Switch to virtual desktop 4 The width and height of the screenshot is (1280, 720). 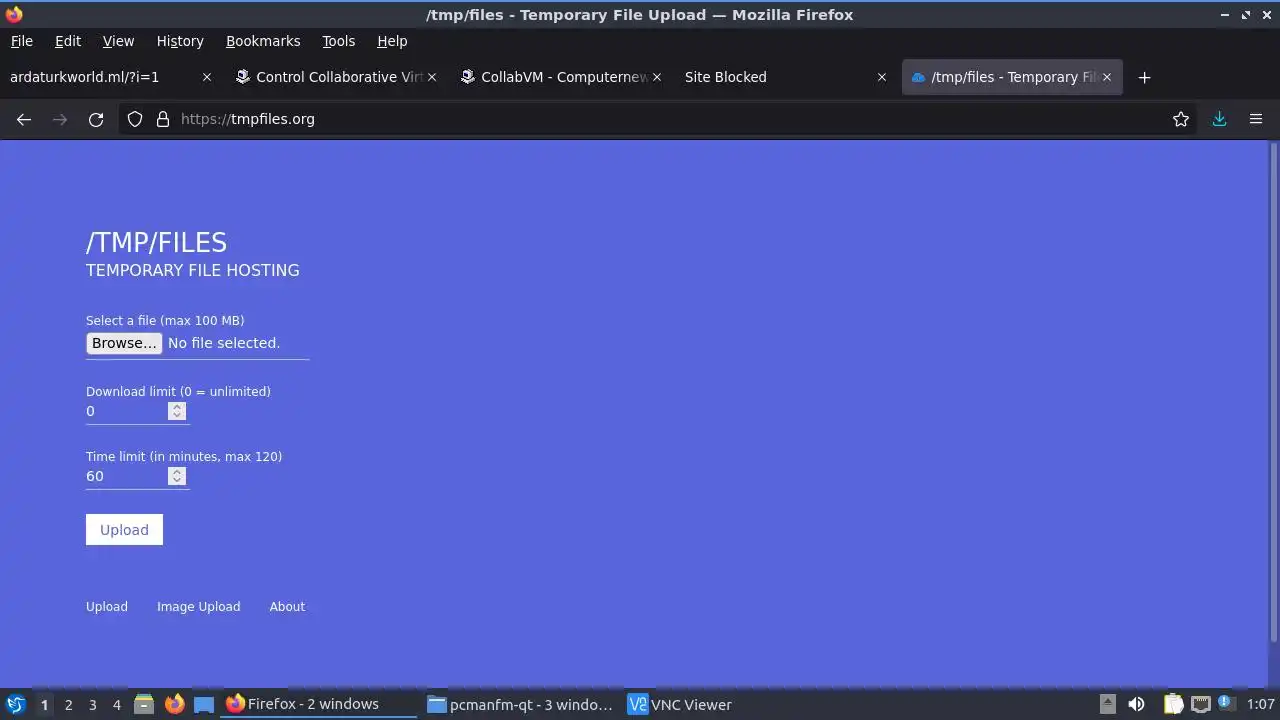coord(116,704)
